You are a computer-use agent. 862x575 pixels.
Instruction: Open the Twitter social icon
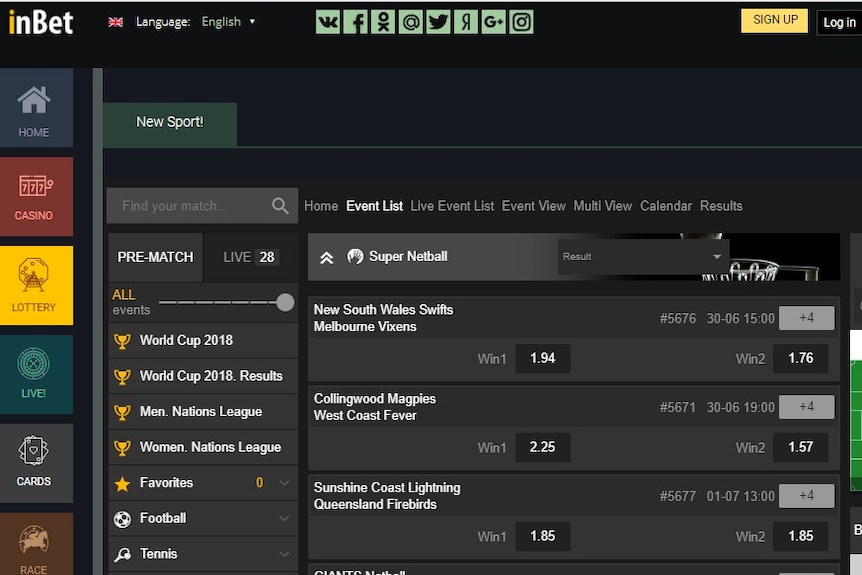pyautogui.click(x=438, y=22)
